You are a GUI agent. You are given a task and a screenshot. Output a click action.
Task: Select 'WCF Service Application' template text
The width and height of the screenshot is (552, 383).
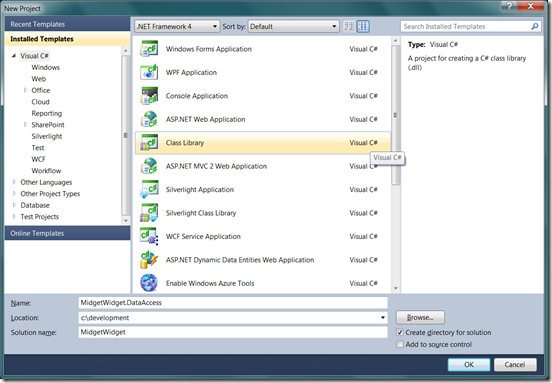click(203, 236)
